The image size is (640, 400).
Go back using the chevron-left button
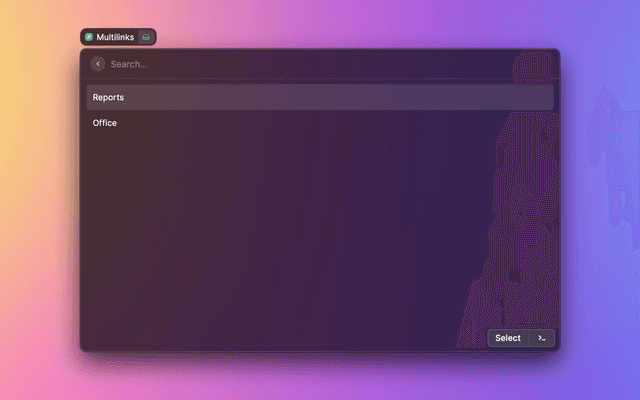pyautogui.click(x=98, y=64)
